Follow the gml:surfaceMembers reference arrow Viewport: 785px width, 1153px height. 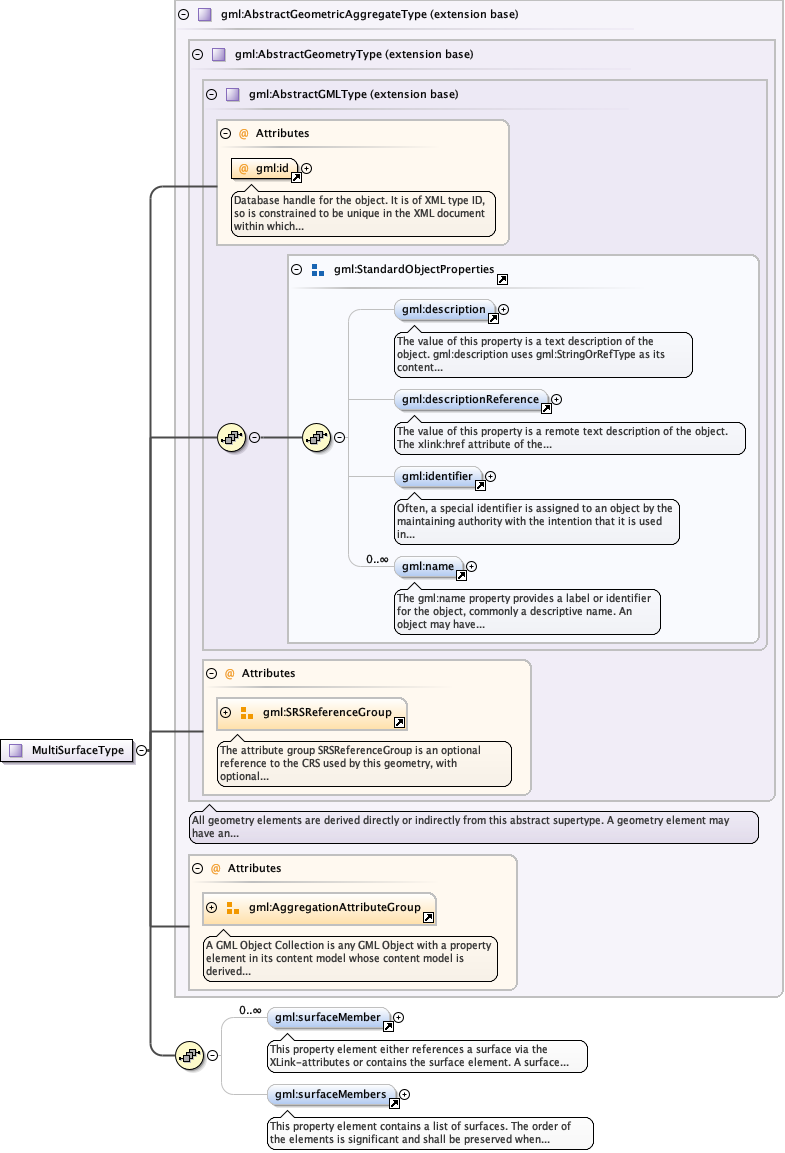[x=393, y=1103]
